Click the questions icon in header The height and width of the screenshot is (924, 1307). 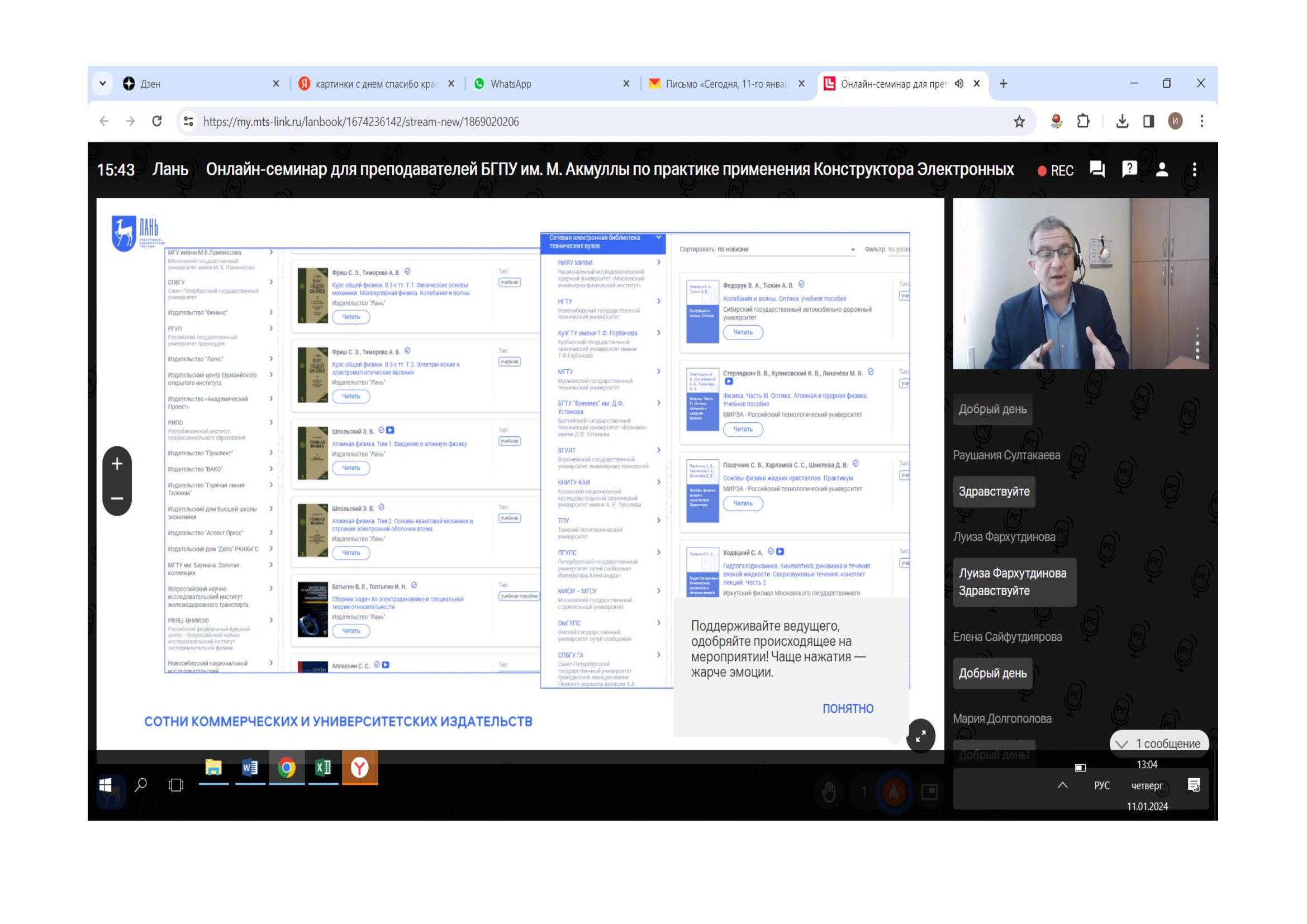click(1129, 170)
